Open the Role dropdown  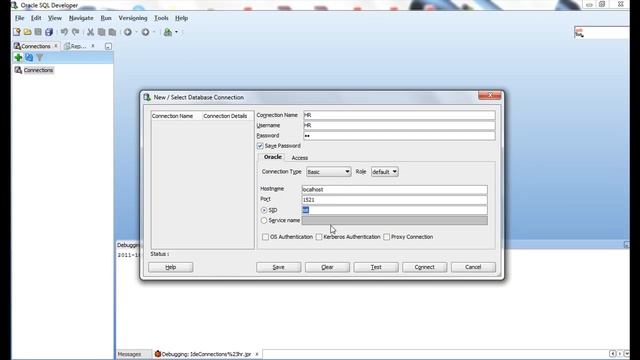(384, 172)
